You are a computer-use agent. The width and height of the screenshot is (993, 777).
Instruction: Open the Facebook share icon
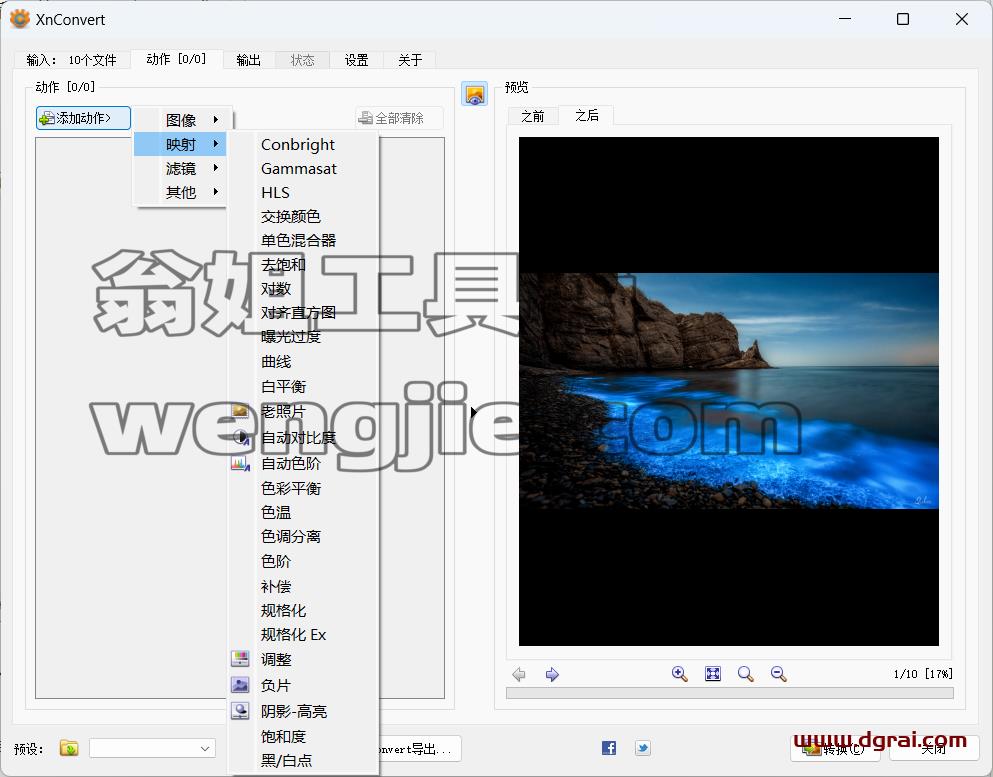(609, 748)
